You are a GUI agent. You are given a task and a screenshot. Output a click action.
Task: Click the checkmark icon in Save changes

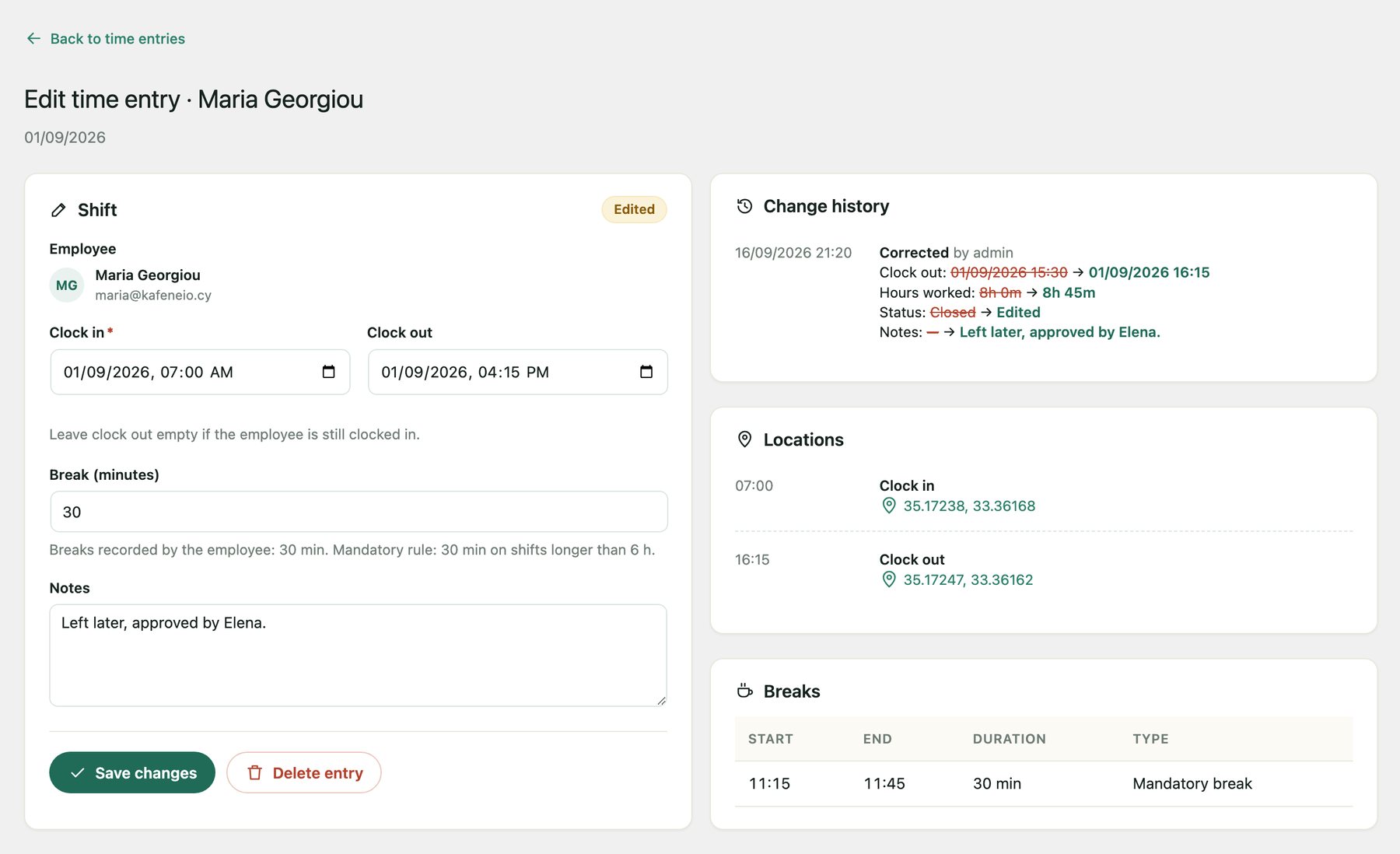77,773
